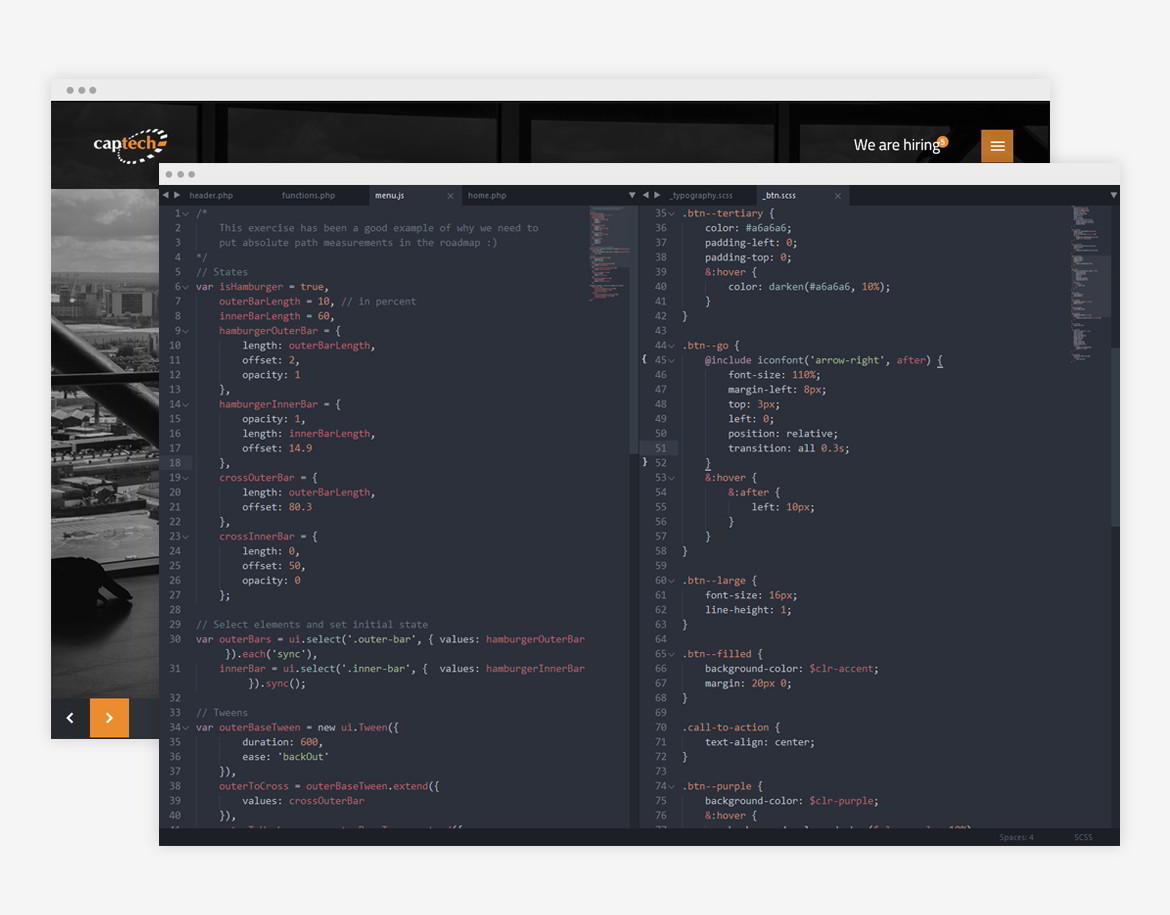Fold the .btn--go rule at line 44

671,346
